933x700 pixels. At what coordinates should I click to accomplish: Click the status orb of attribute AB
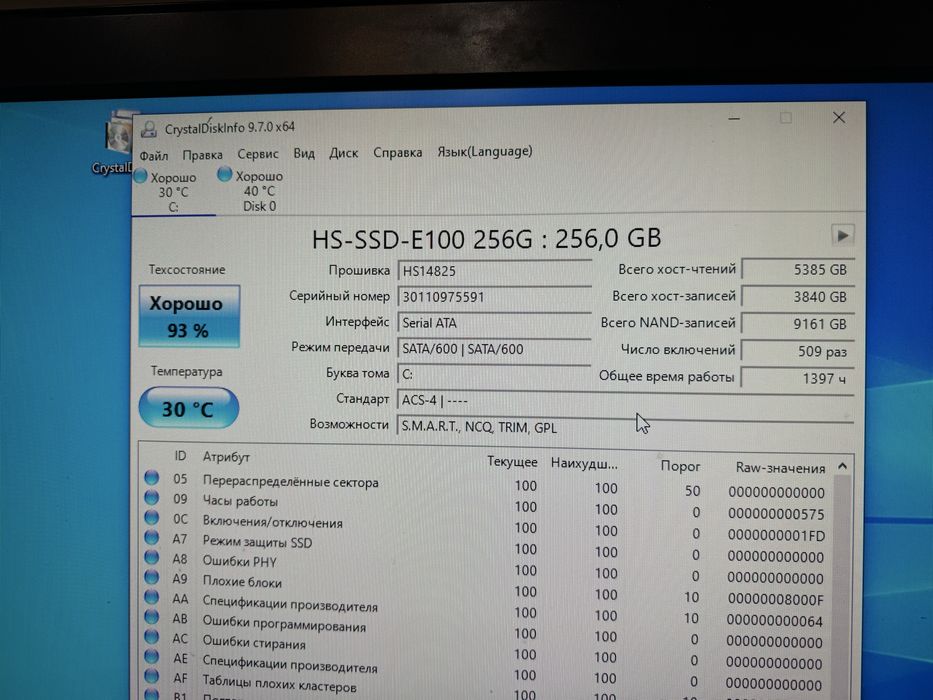152,617
